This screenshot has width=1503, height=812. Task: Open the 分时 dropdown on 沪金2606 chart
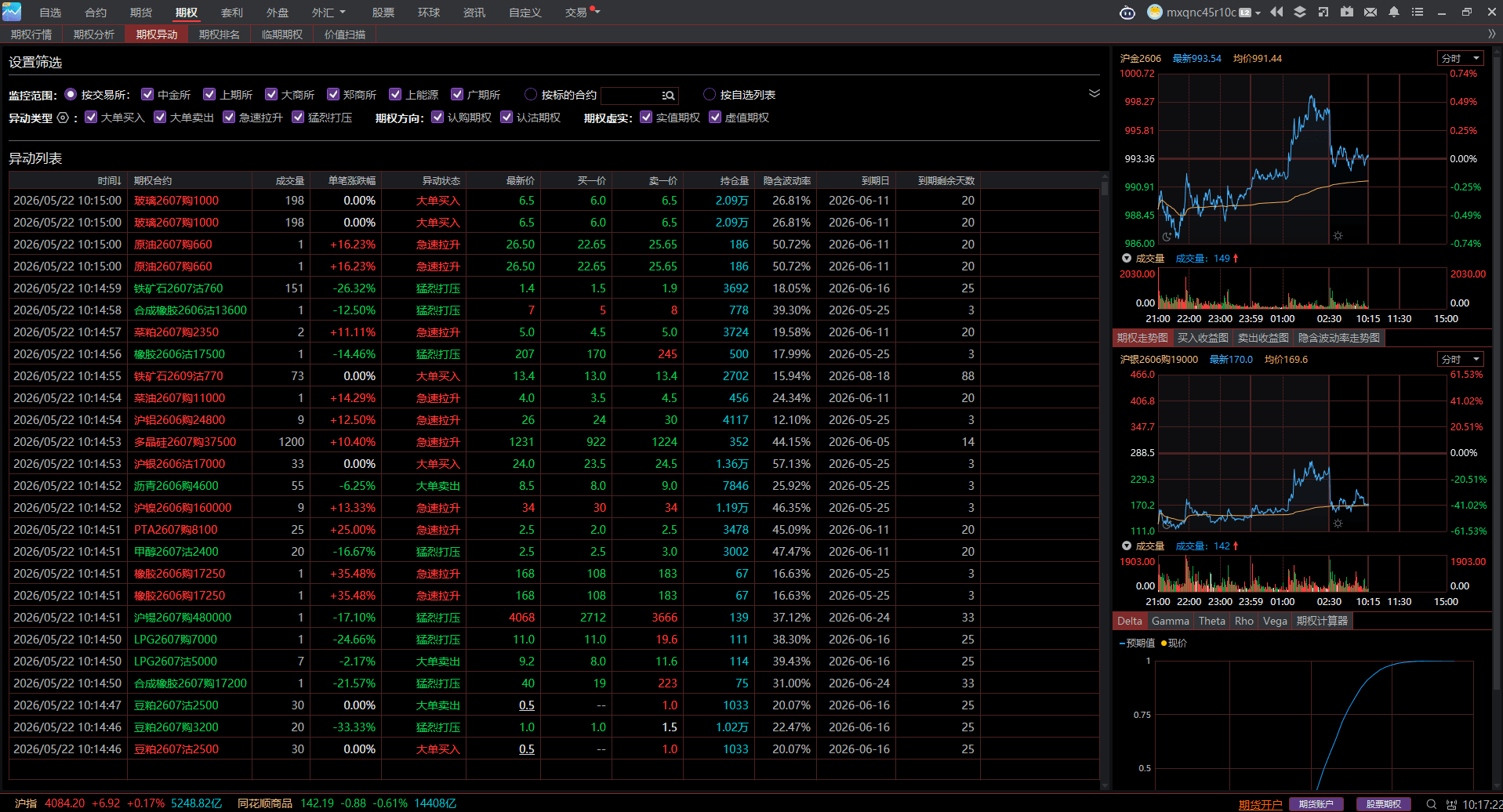click(x=1461, y=58)
